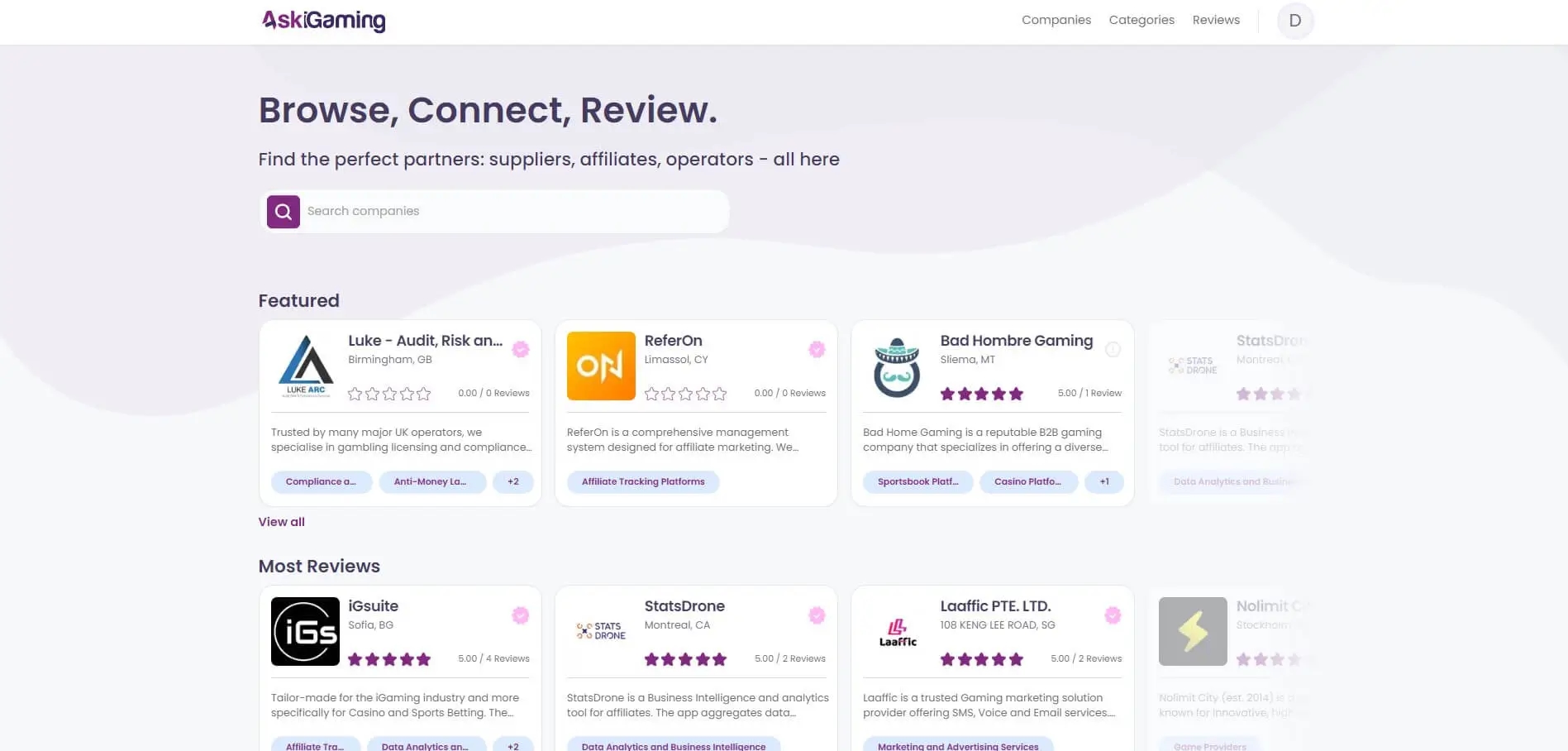Select the Marketing and Advertising Services tag
The width and height of the screenshot is (1568, 751).
958,744
